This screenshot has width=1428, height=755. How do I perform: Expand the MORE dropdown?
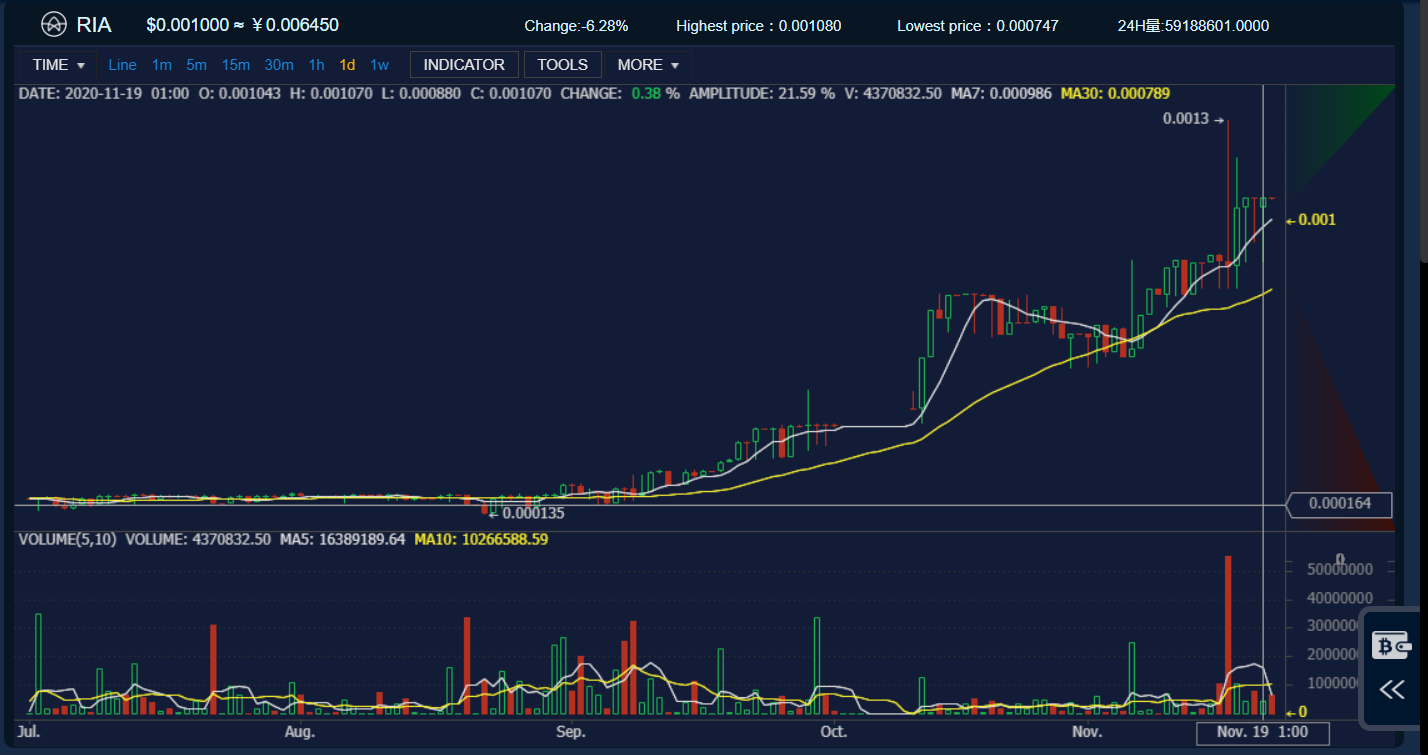(x=648, y=65)
